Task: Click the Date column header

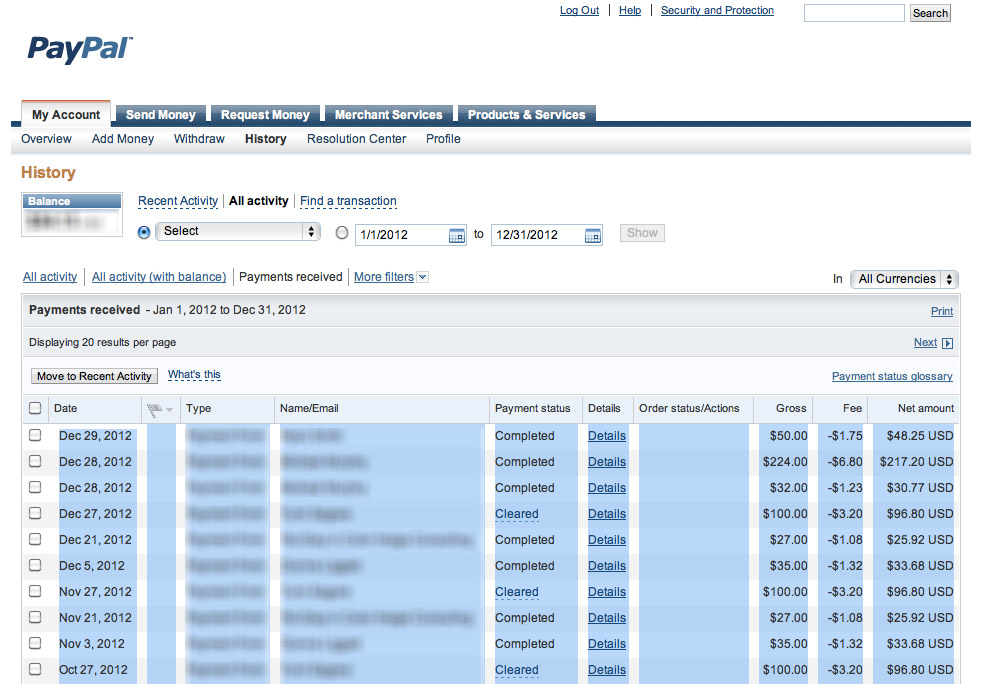Action: click(x=65, y=408)
